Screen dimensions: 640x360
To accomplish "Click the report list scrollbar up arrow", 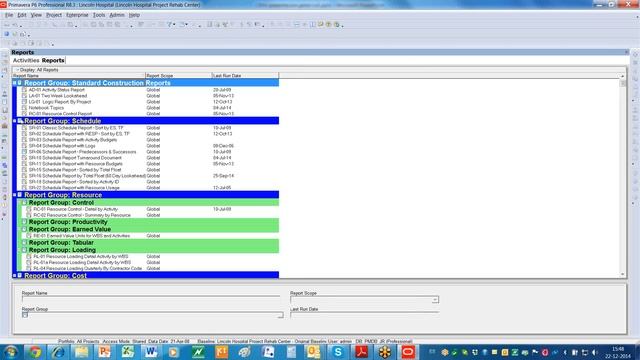I will 623,76.
